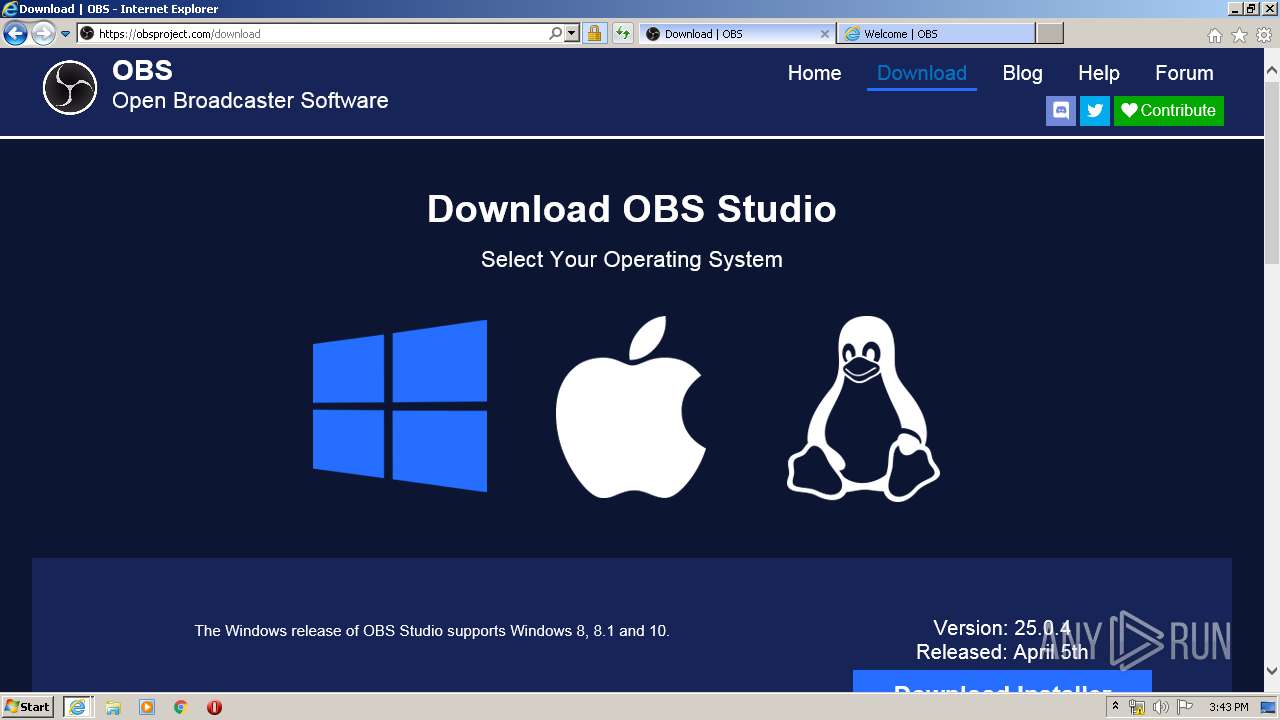Click the refresh page icon

click(623, 33)
